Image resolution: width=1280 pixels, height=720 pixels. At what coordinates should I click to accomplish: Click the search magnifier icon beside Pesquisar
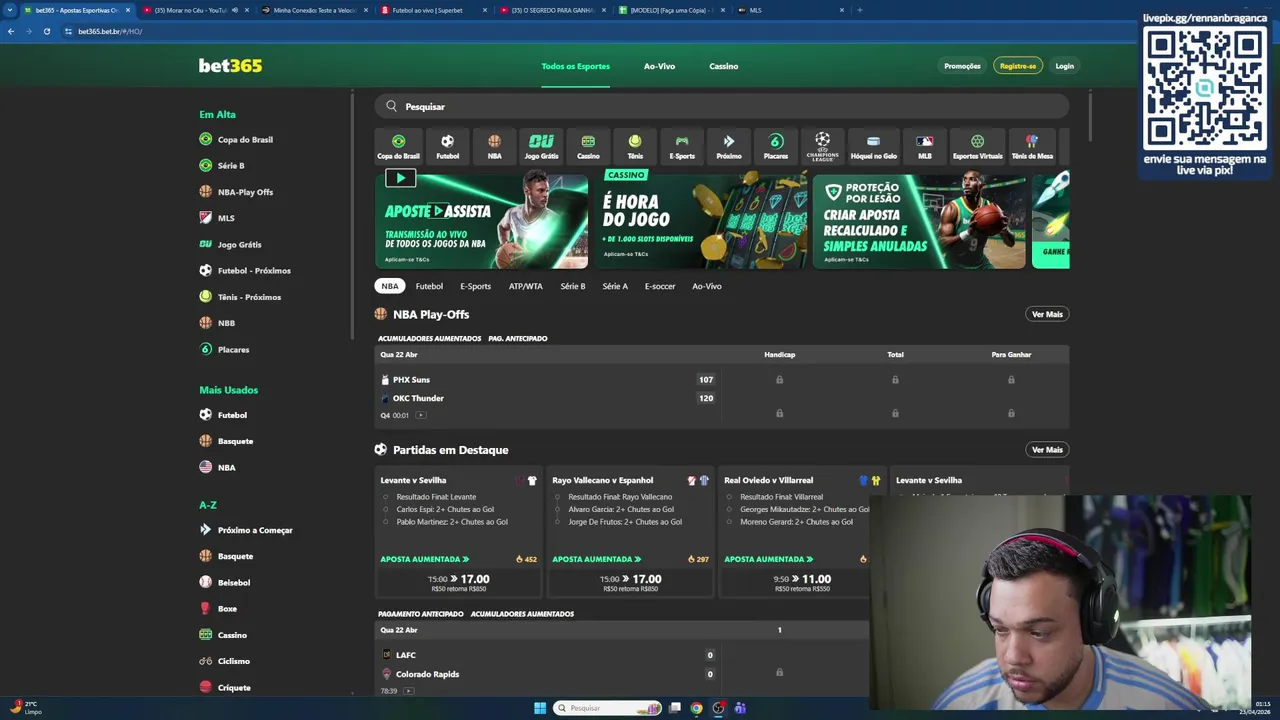(391, 106)
